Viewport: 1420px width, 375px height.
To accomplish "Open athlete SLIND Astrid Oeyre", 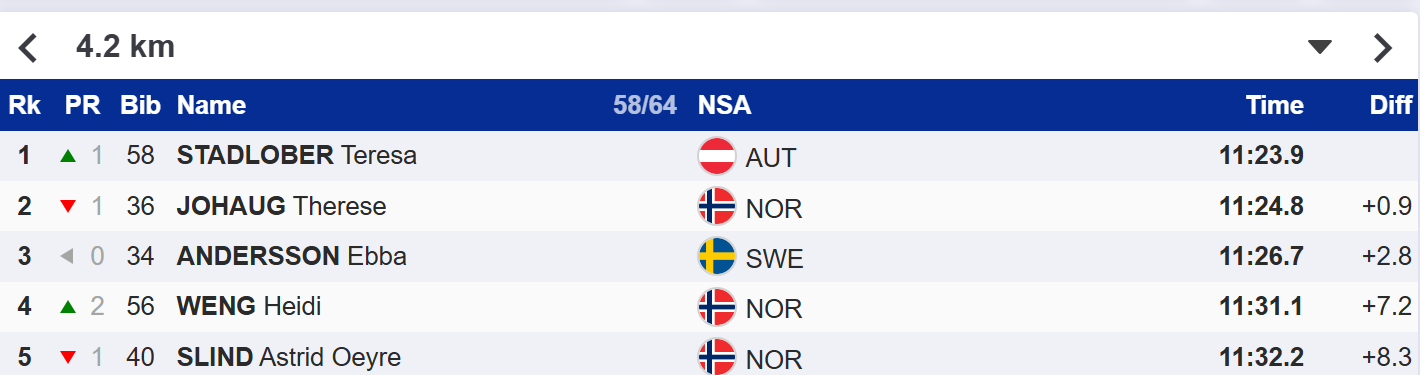I will tap(288, 357).
